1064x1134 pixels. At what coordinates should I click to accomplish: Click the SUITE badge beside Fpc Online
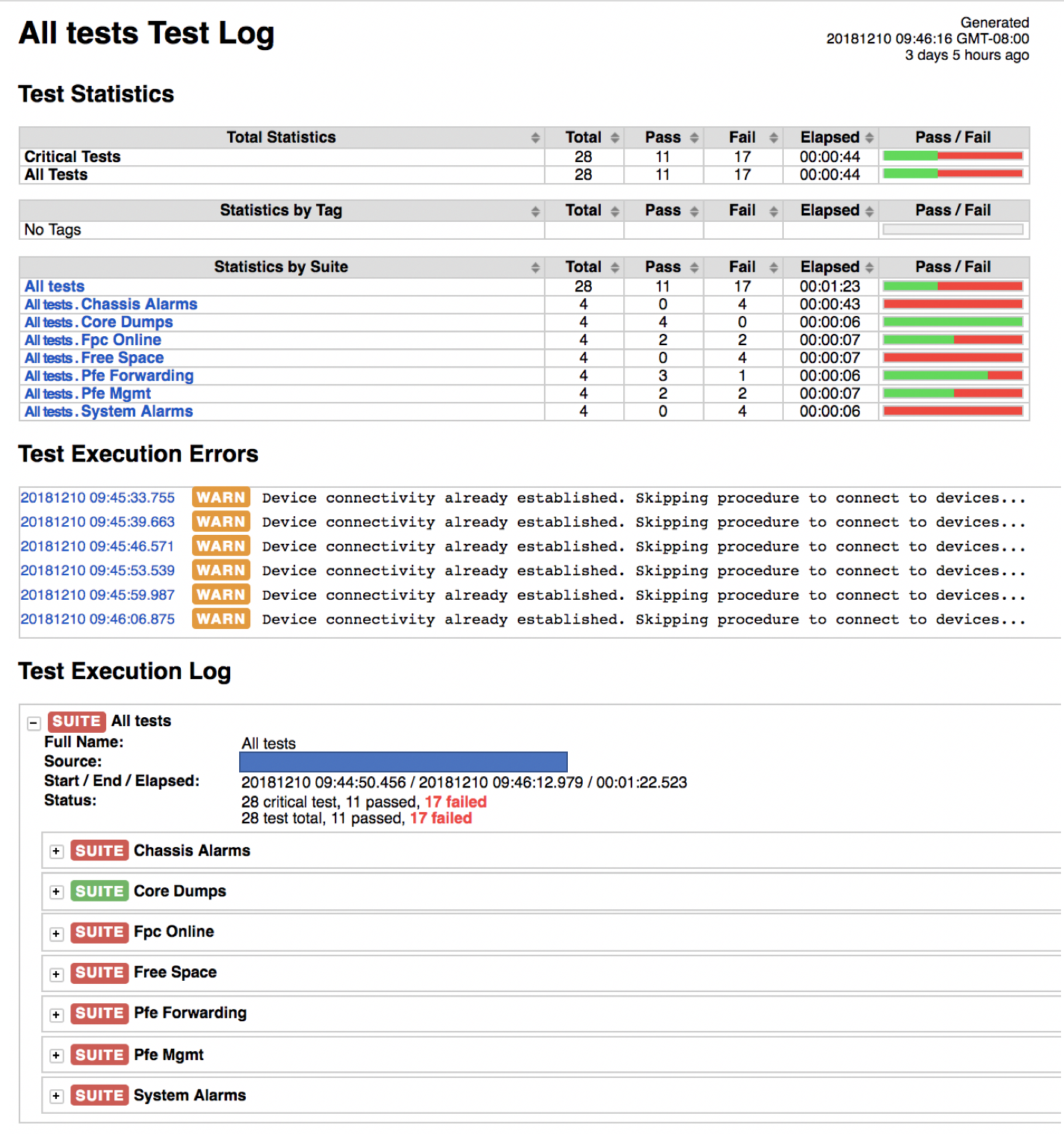point(99,932)
